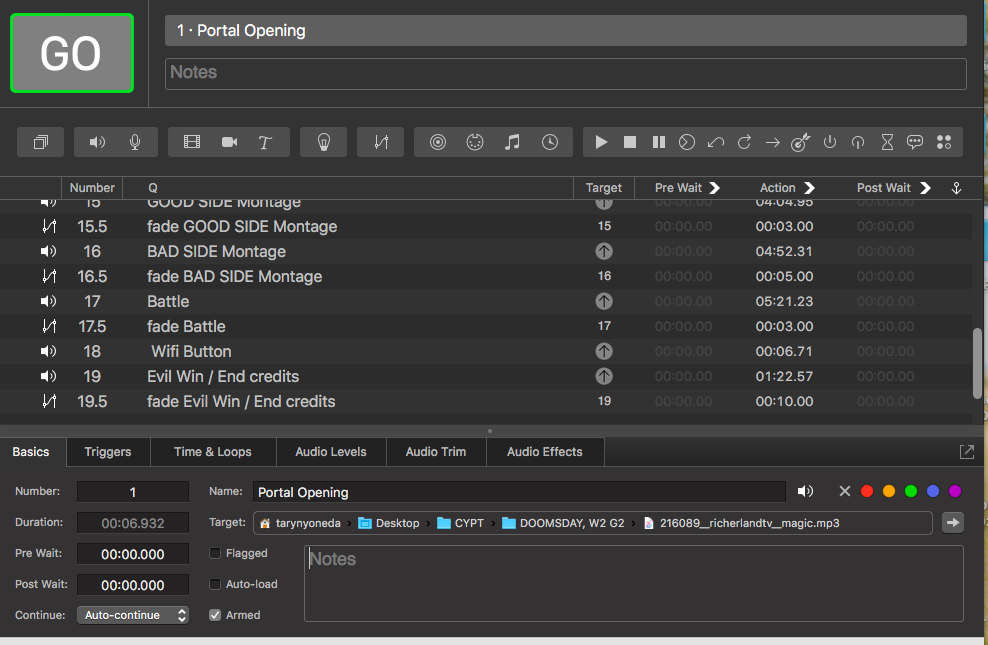Click the big GO button
The width and height of the screenshot is (988, 645).
point(72,53)
